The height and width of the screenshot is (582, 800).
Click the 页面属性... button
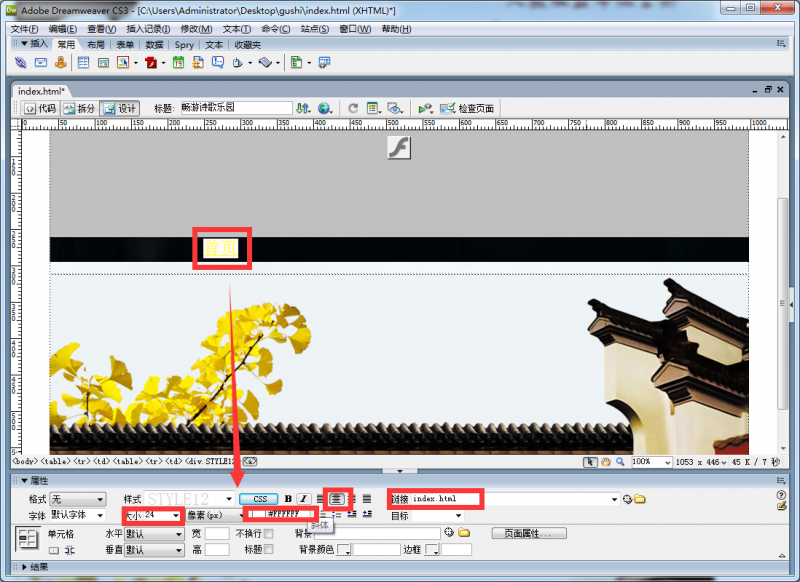tap(529, 534)
